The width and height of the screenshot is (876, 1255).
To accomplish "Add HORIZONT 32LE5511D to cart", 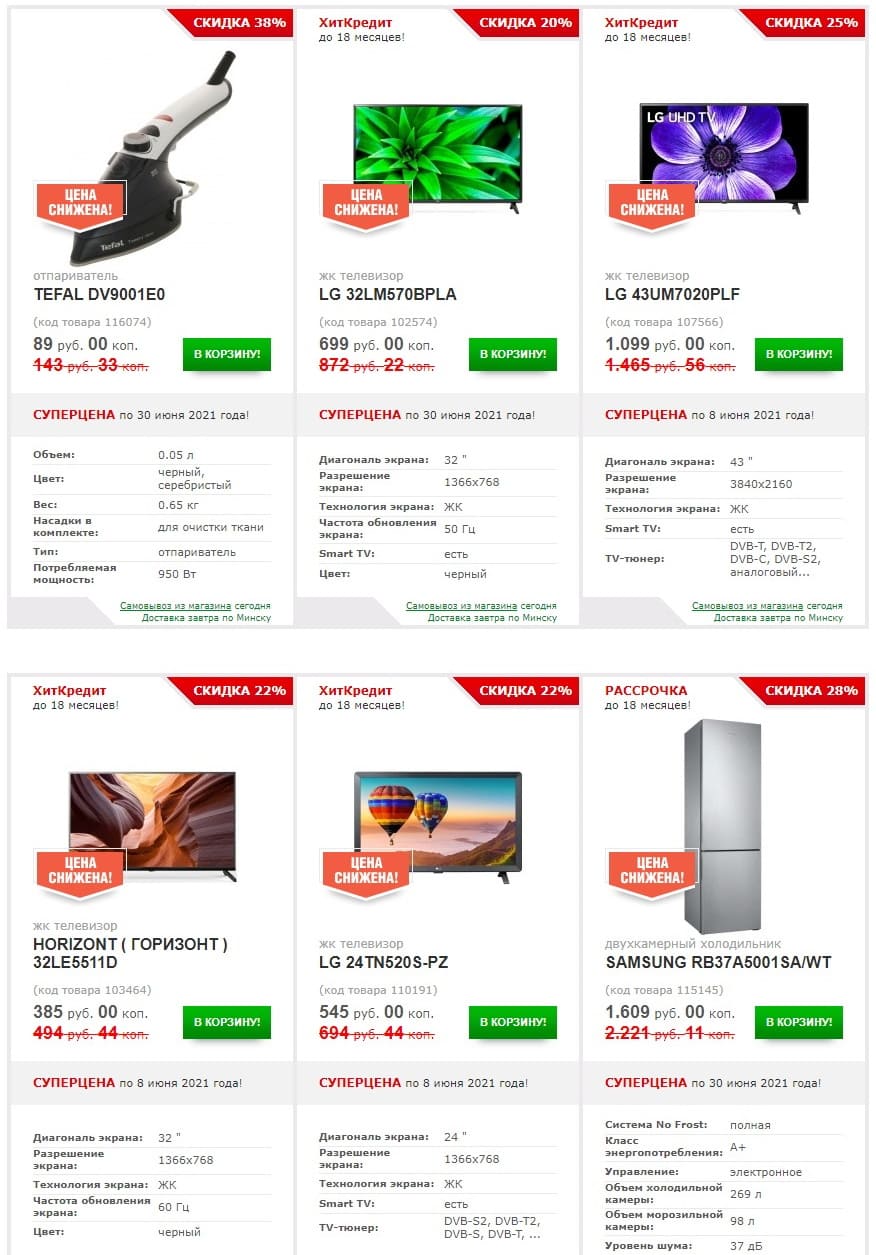I will tap(227, 1022).
